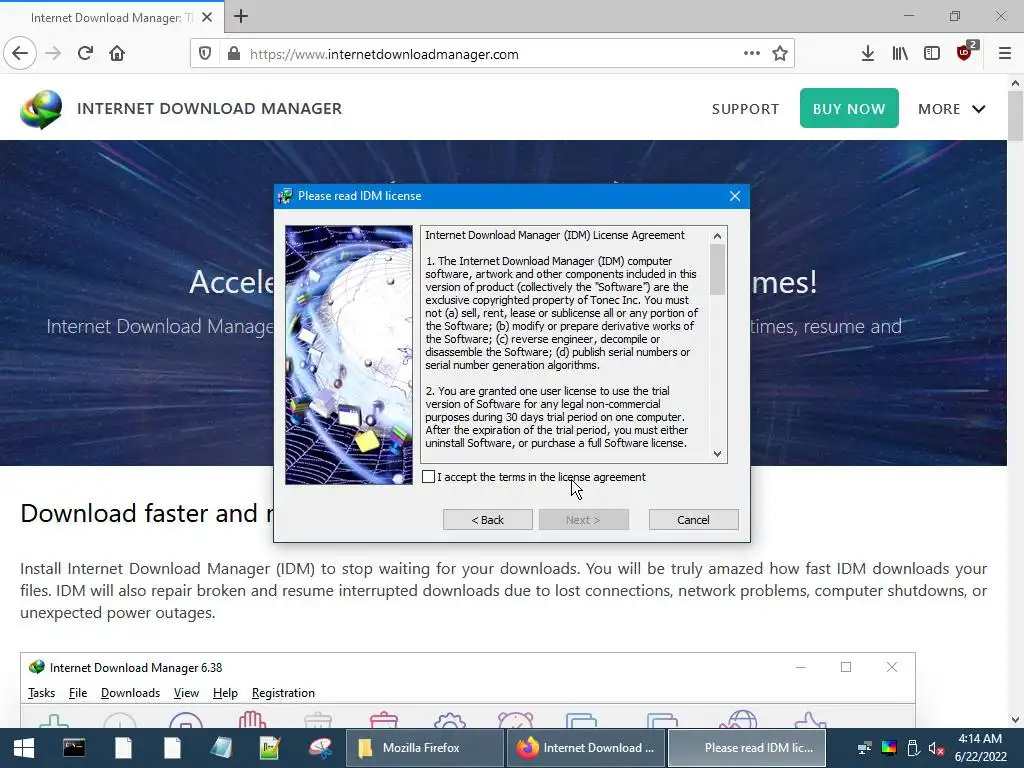
Task: Click the Back button in the license dialog
Action: 487,520
